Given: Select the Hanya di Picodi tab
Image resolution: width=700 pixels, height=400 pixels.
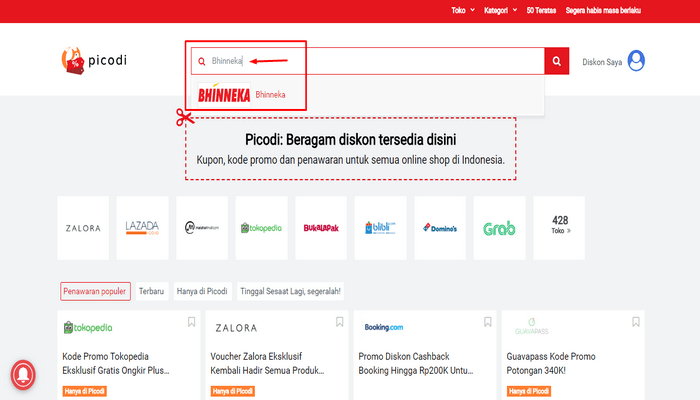Looking at the screenshot, I should (202, 291).
